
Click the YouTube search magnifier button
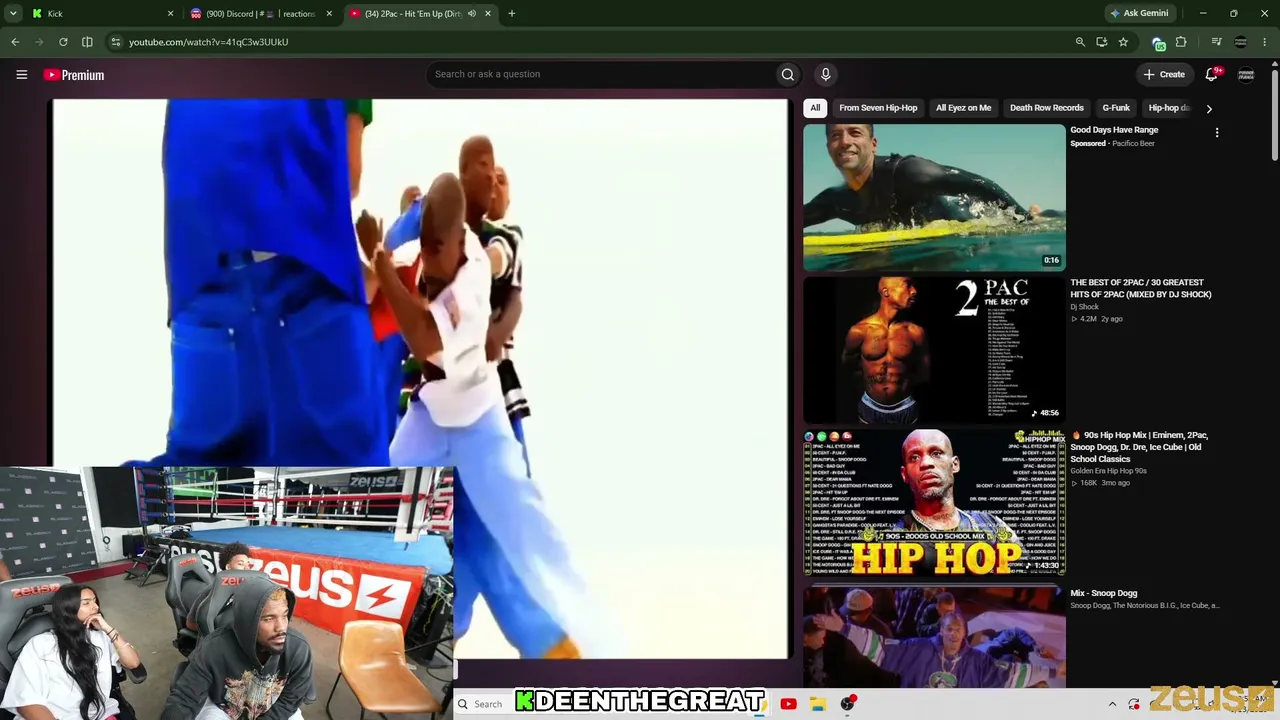click(x=788, y=74)
